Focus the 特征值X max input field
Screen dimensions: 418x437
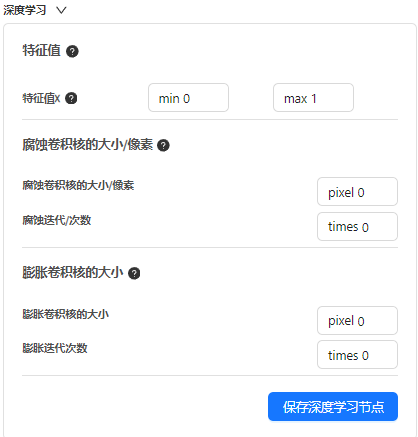click(x=313, y=98)
